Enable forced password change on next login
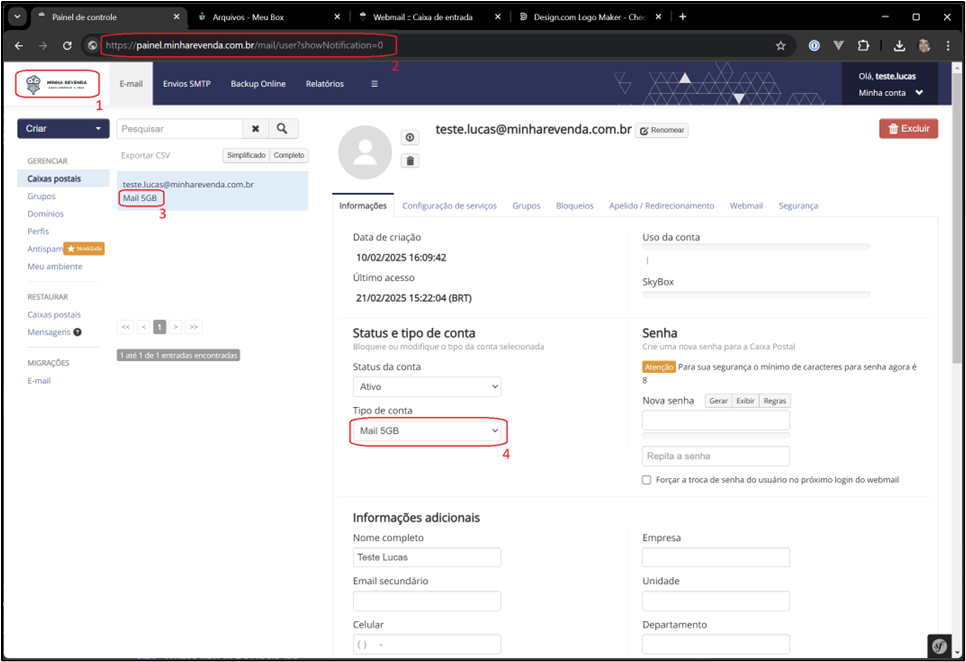 tap(647, 480)
